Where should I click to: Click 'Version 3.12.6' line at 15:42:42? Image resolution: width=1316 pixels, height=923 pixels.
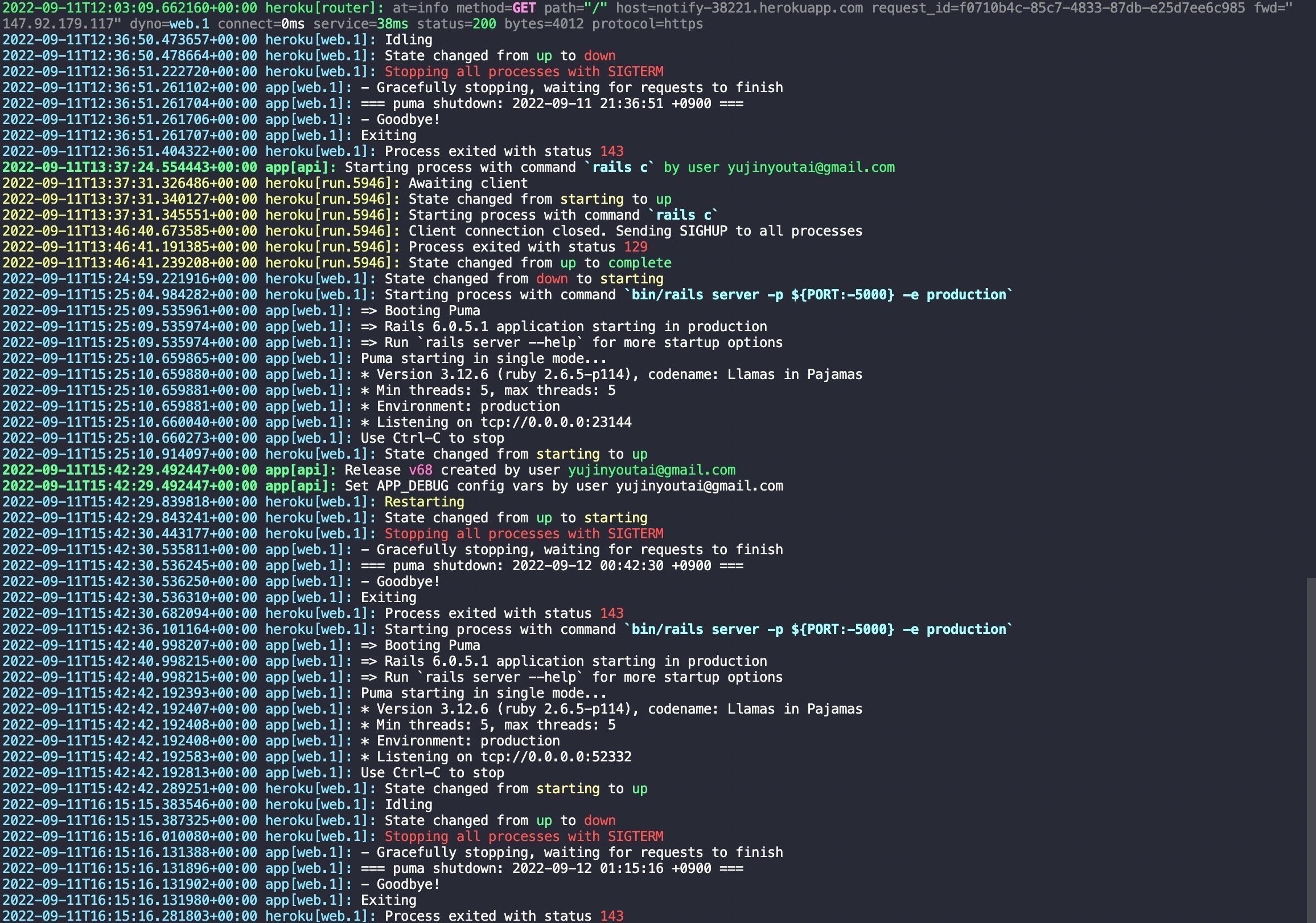[x=433, y=710]
